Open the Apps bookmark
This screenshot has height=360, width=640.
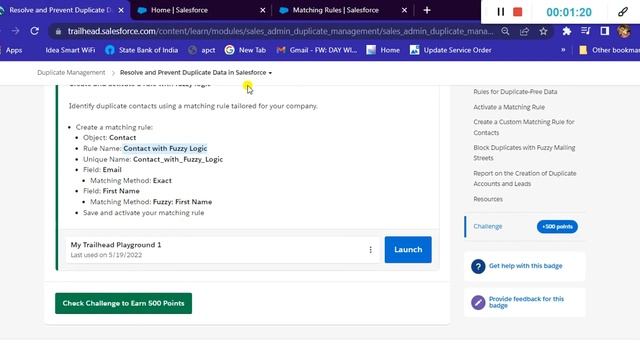[13, 50]
